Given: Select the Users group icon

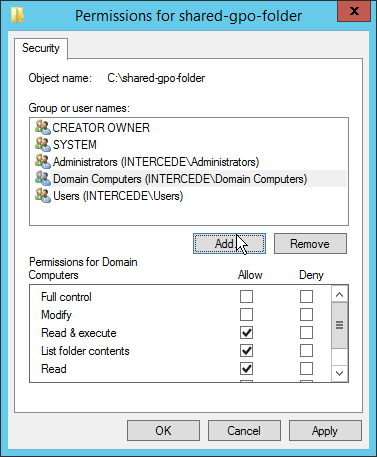Looking at the screenshot, I should (43, 195).
